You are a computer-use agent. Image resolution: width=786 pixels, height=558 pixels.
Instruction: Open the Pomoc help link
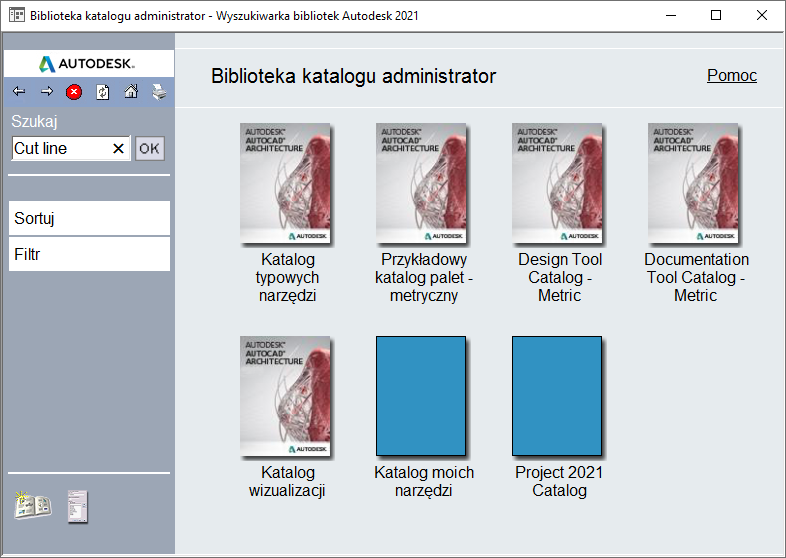coord(732,75)
